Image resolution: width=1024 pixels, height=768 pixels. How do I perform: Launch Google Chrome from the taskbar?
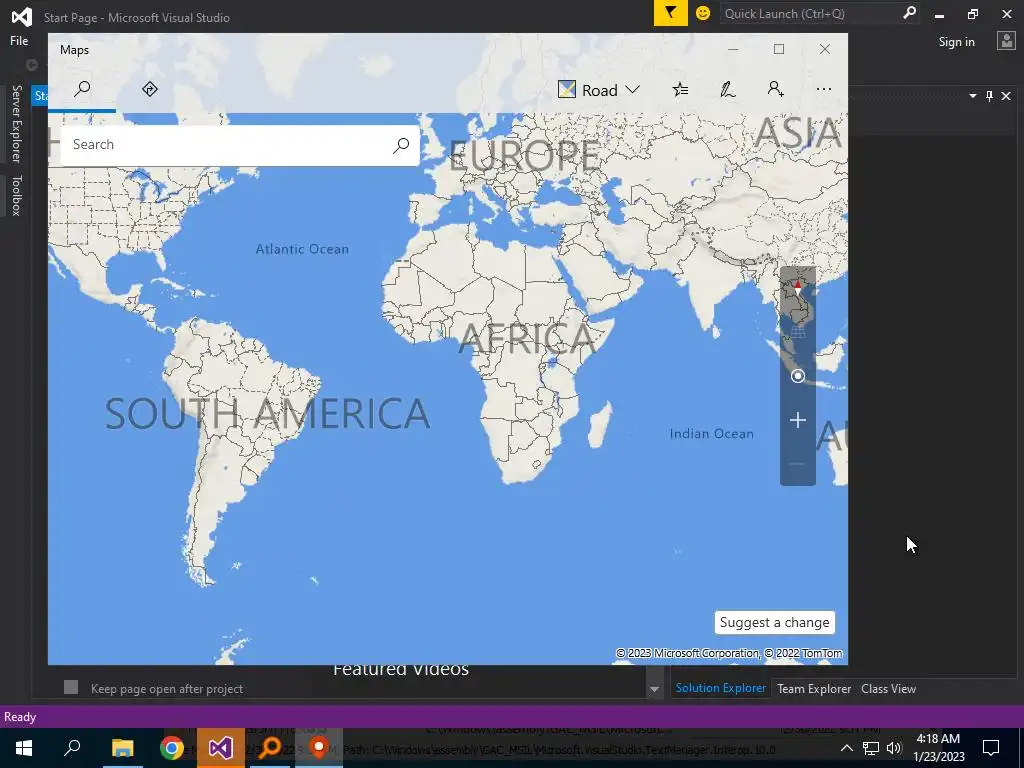(x=171, y=748)
